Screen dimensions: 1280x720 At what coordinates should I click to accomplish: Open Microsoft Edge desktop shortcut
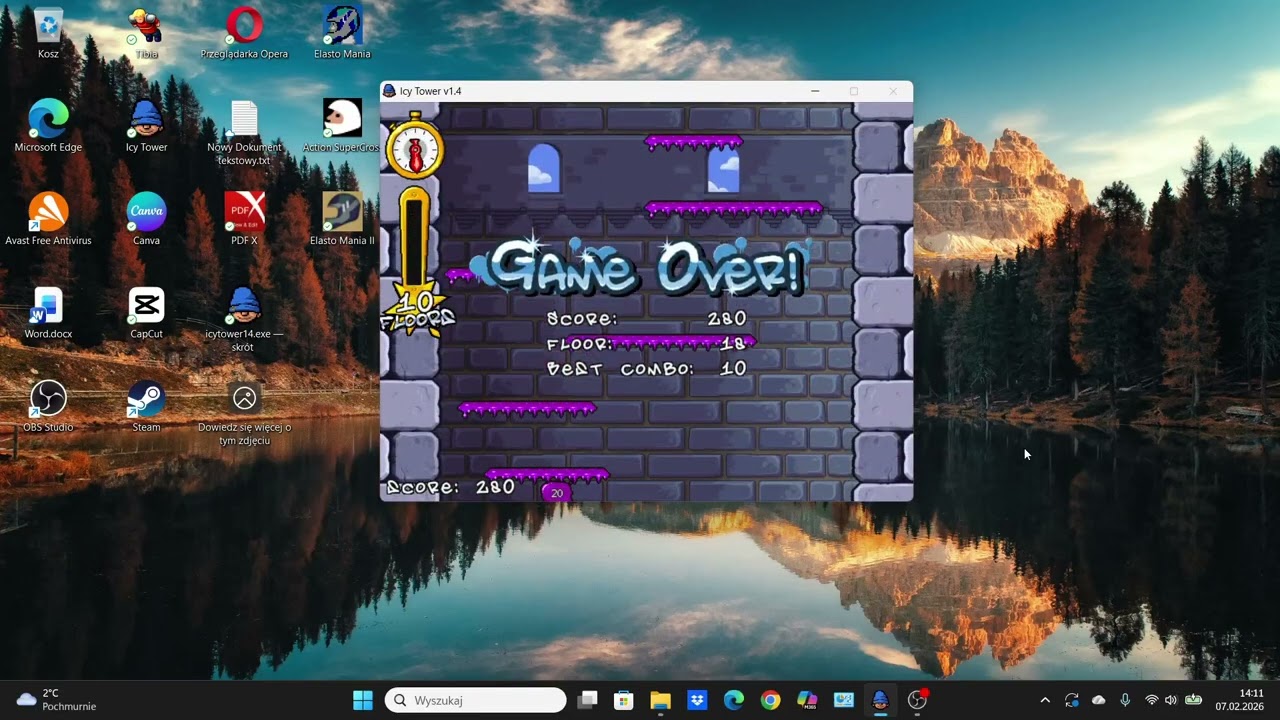coord(48,126)
